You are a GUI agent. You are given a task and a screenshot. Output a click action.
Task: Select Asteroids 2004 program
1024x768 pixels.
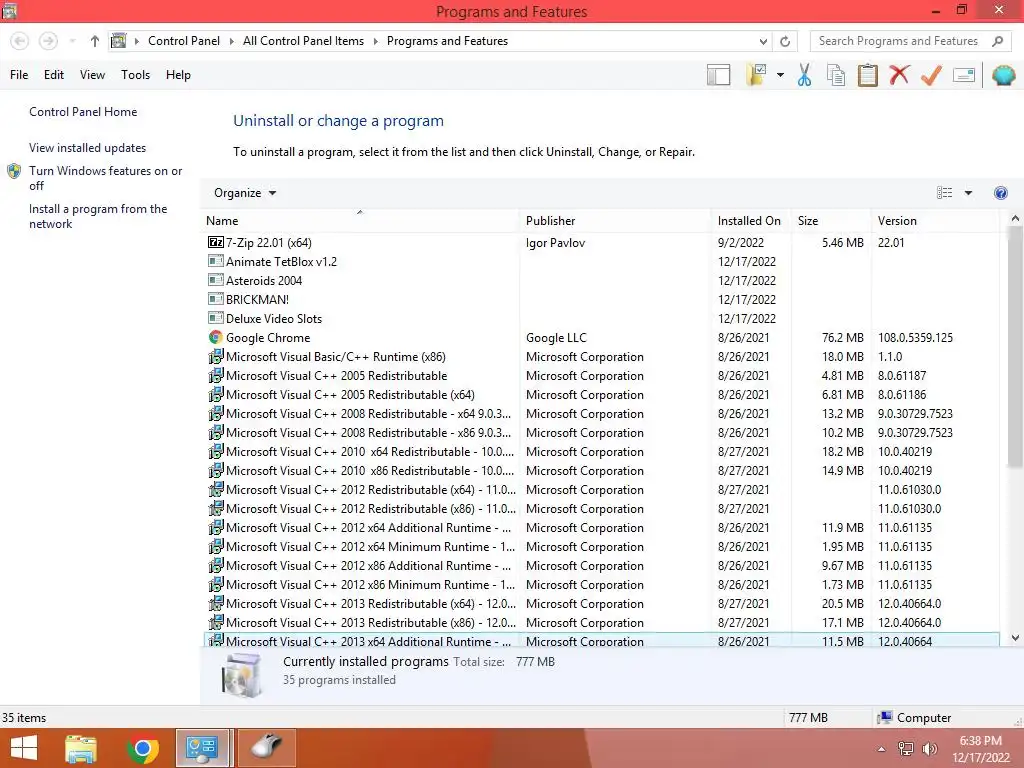click(601, 280)
